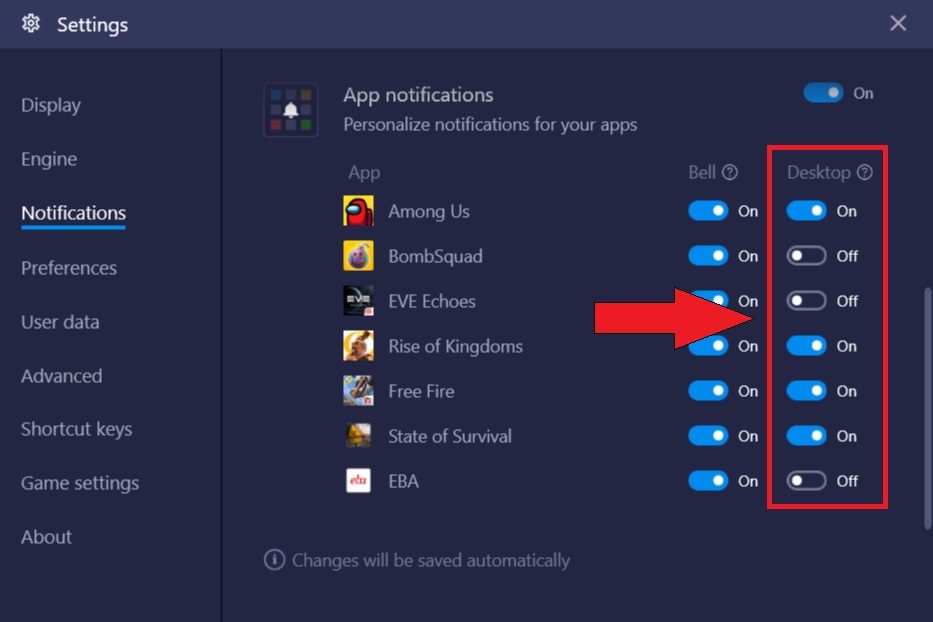Click 'Personalize notifications for your apps' text
The width and height of the screenshot is (933, 622).
tap(490, 125)
